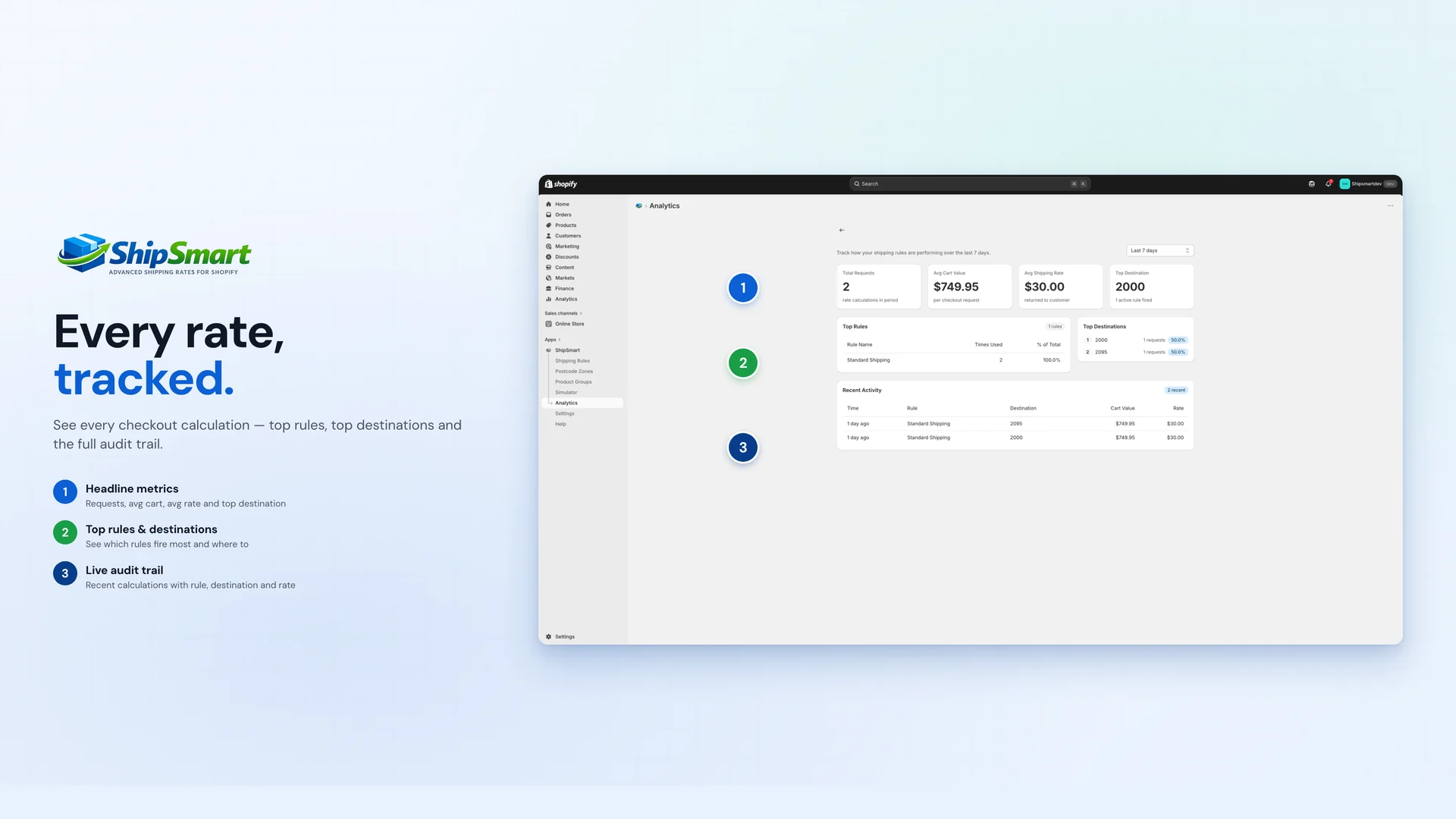Click the ShipSmart icon in the breadcrumb

point(639,206)
